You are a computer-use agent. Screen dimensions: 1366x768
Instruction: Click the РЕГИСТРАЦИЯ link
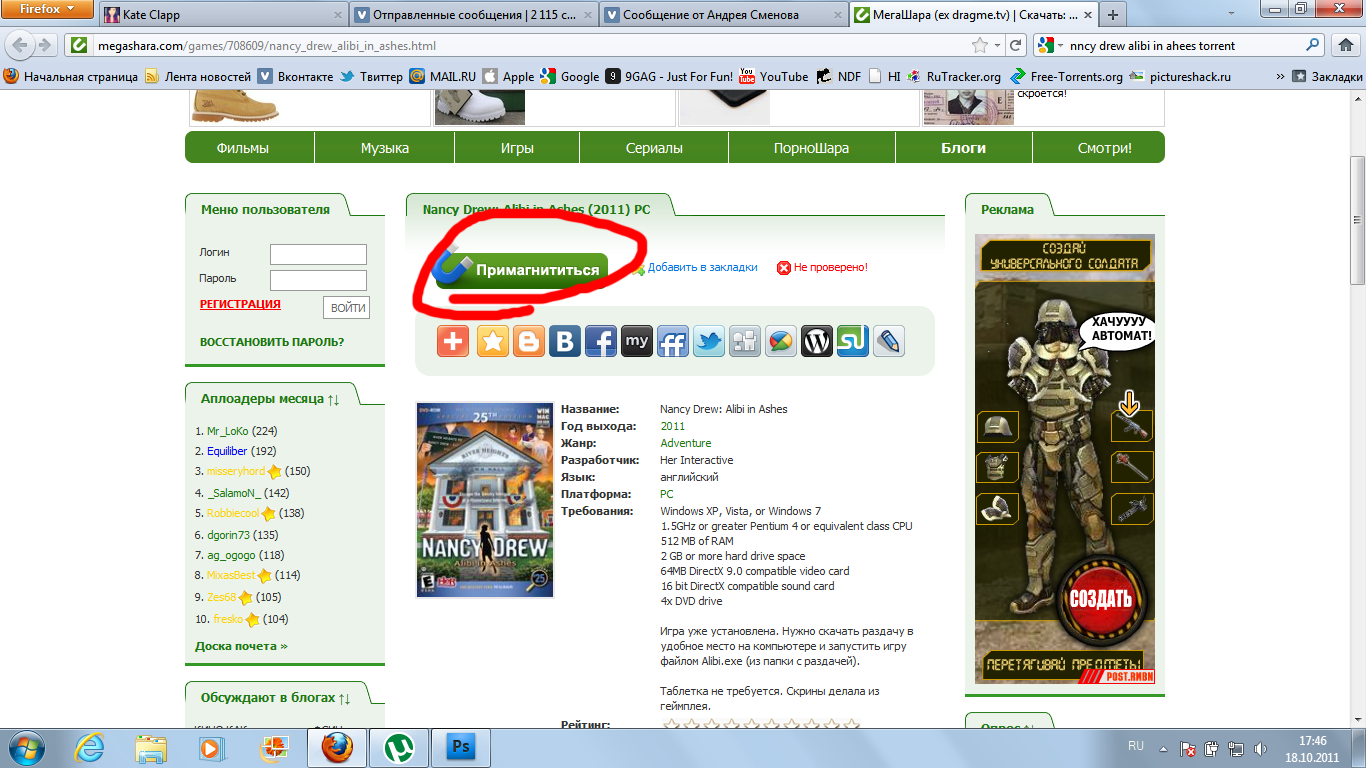240,304
